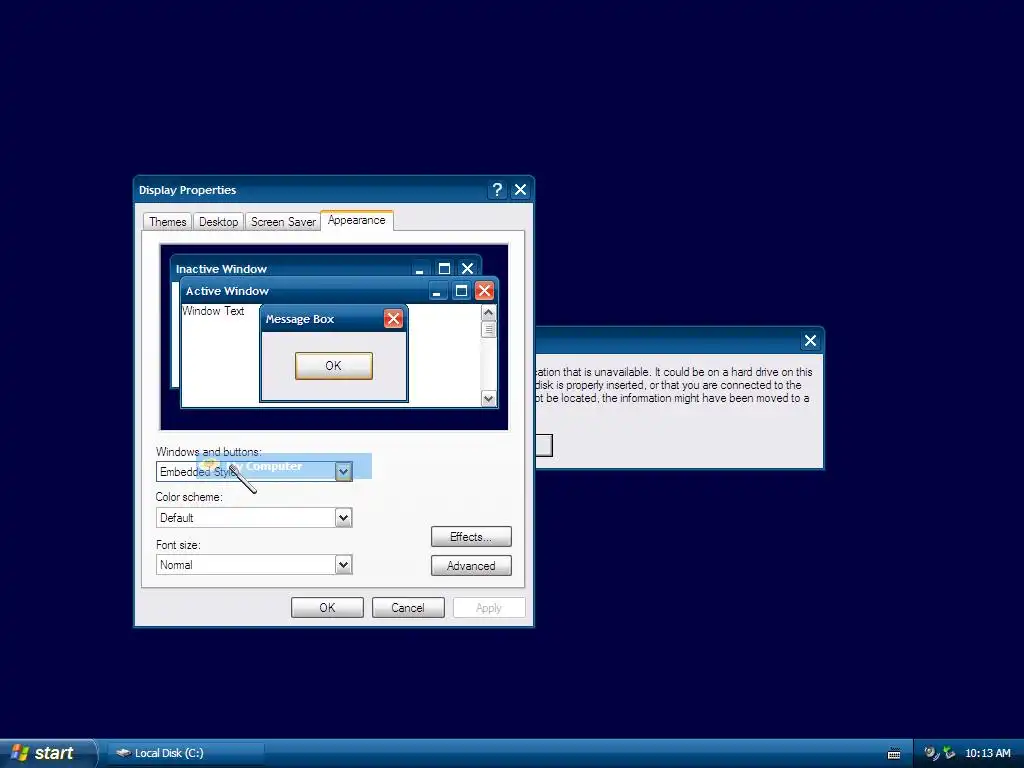
Task: Switch to the Themes tab
Action: (x=167, y=222)
